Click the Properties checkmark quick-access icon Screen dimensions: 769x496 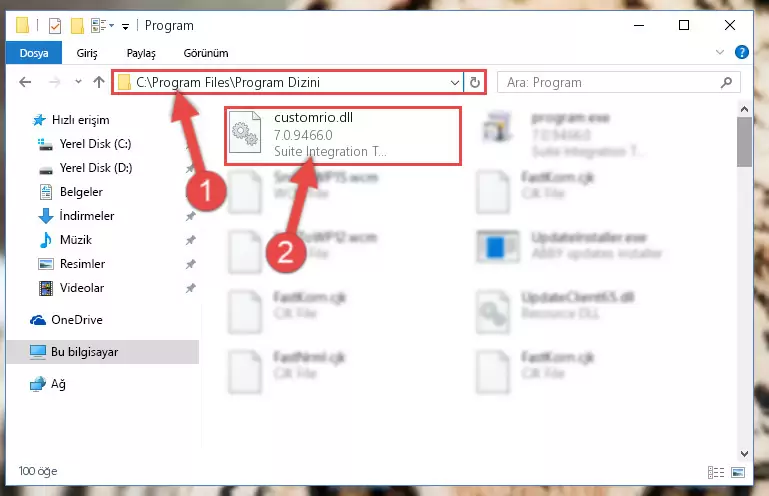(55, 26)
